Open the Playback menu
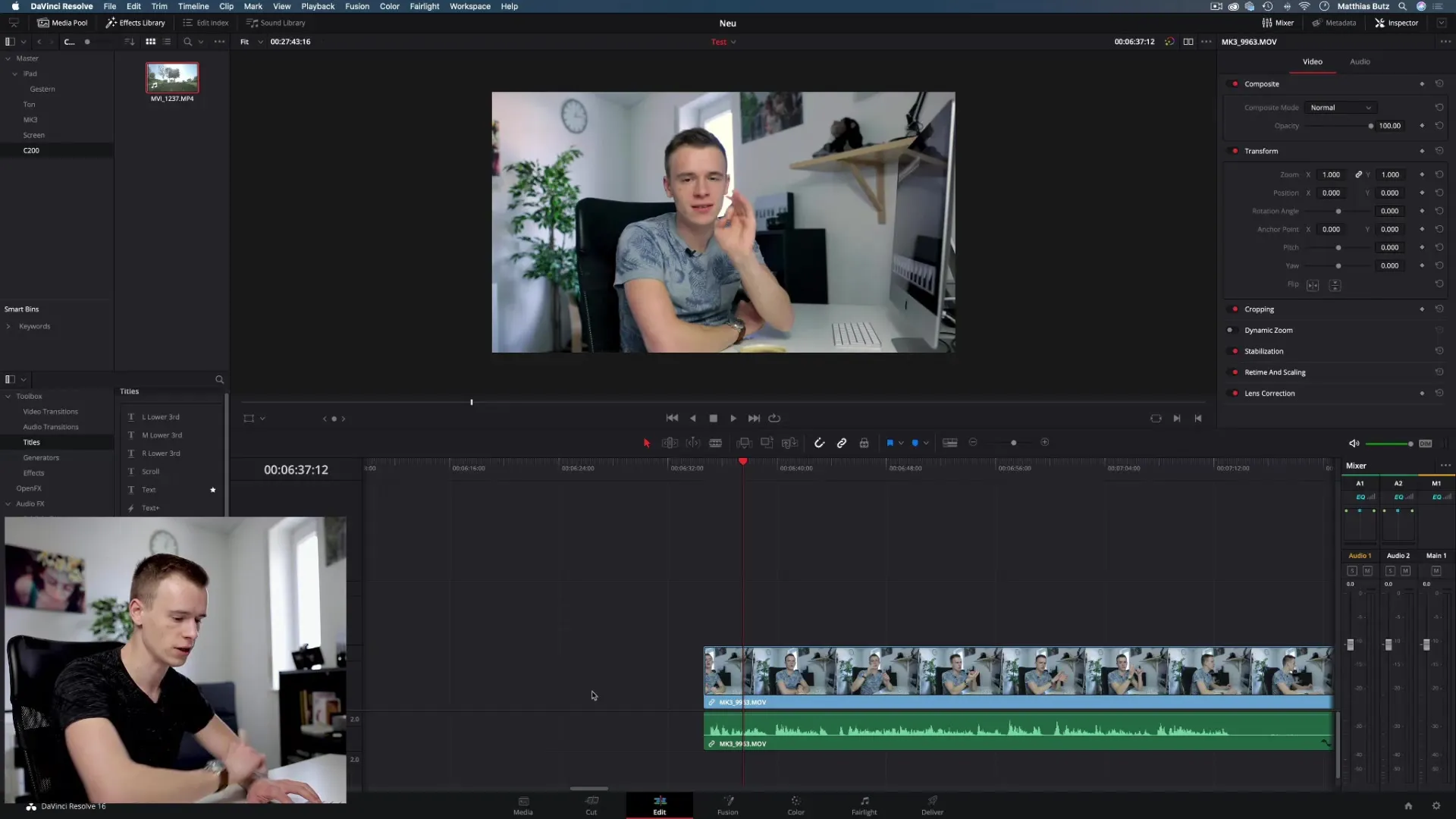Viewport: 1456px width, 819px height. coord(318,6)
